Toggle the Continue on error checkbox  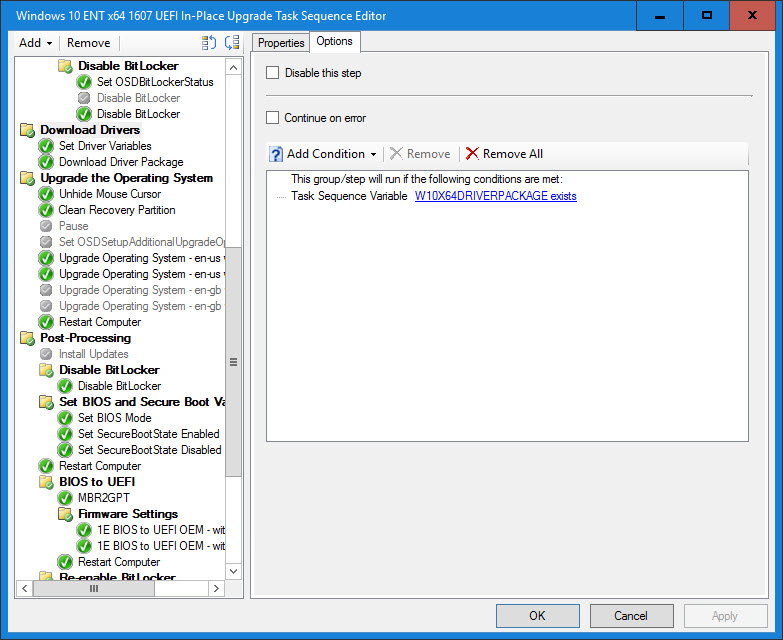coord(273,118)
